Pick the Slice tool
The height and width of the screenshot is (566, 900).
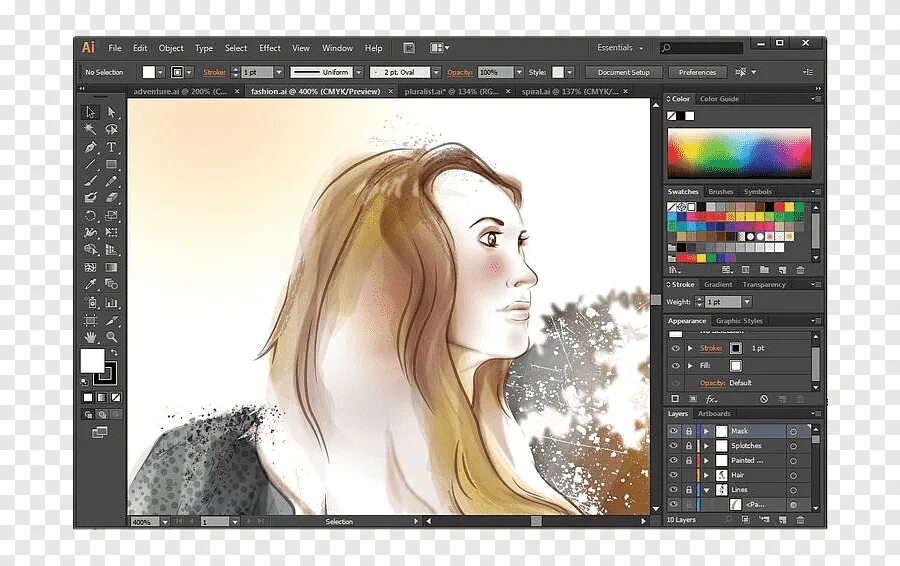[111, 320]
